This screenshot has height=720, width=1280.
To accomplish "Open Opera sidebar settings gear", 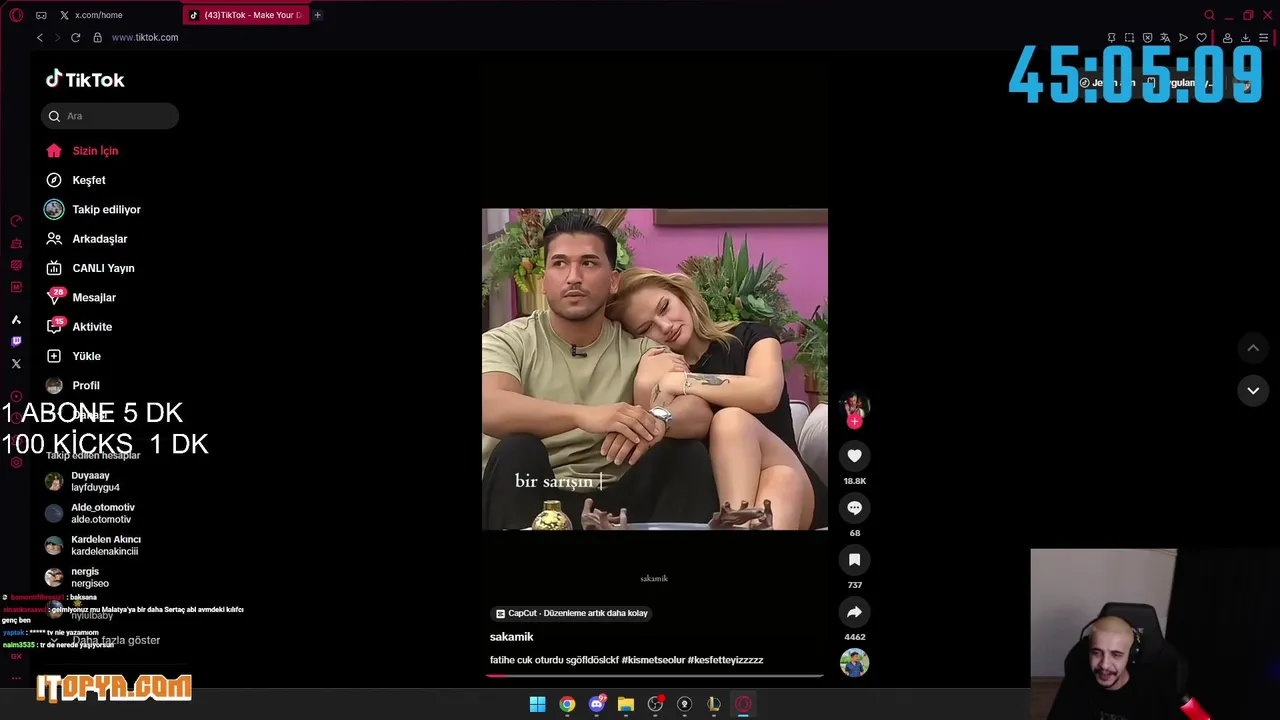I will coord(16,462).
